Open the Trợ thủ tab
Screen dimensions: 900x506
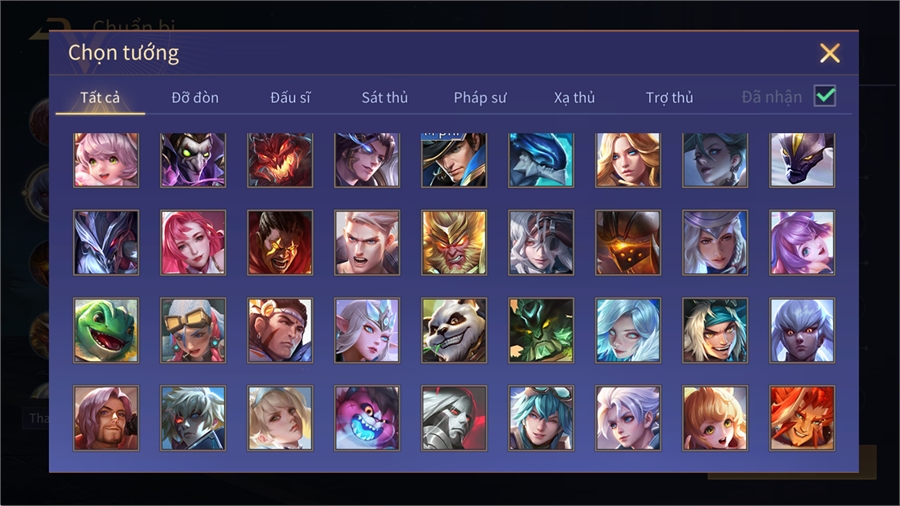click(x=669, y=98)
